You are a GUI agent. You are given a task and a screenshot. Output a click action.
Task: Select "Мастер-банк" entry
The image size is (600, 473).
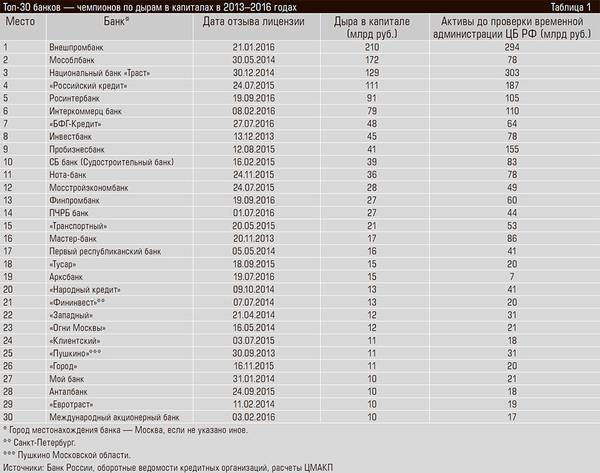[x=73, y=239]
